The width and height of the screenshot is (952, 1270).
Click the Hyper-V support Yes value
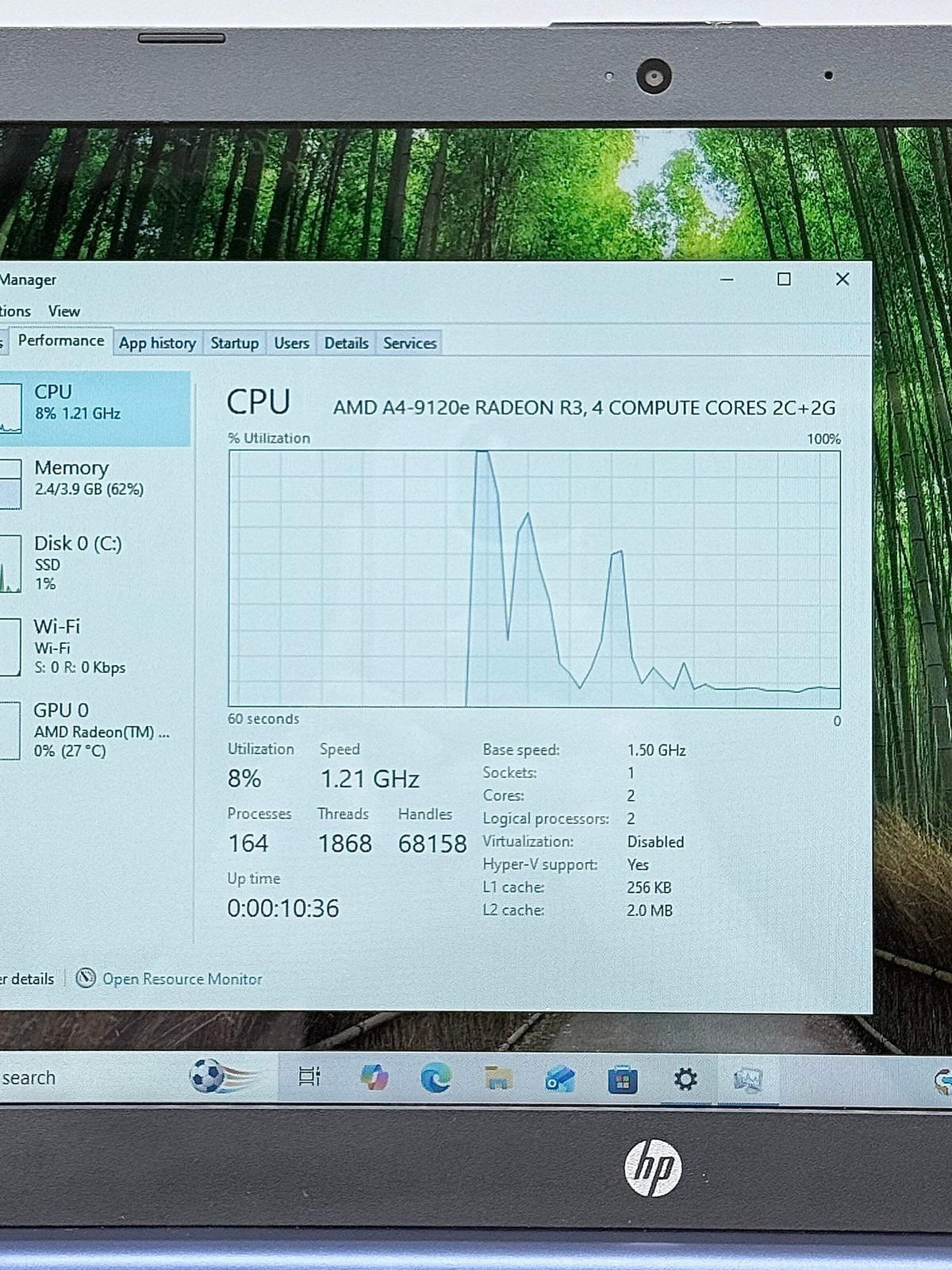click(638, 864)
